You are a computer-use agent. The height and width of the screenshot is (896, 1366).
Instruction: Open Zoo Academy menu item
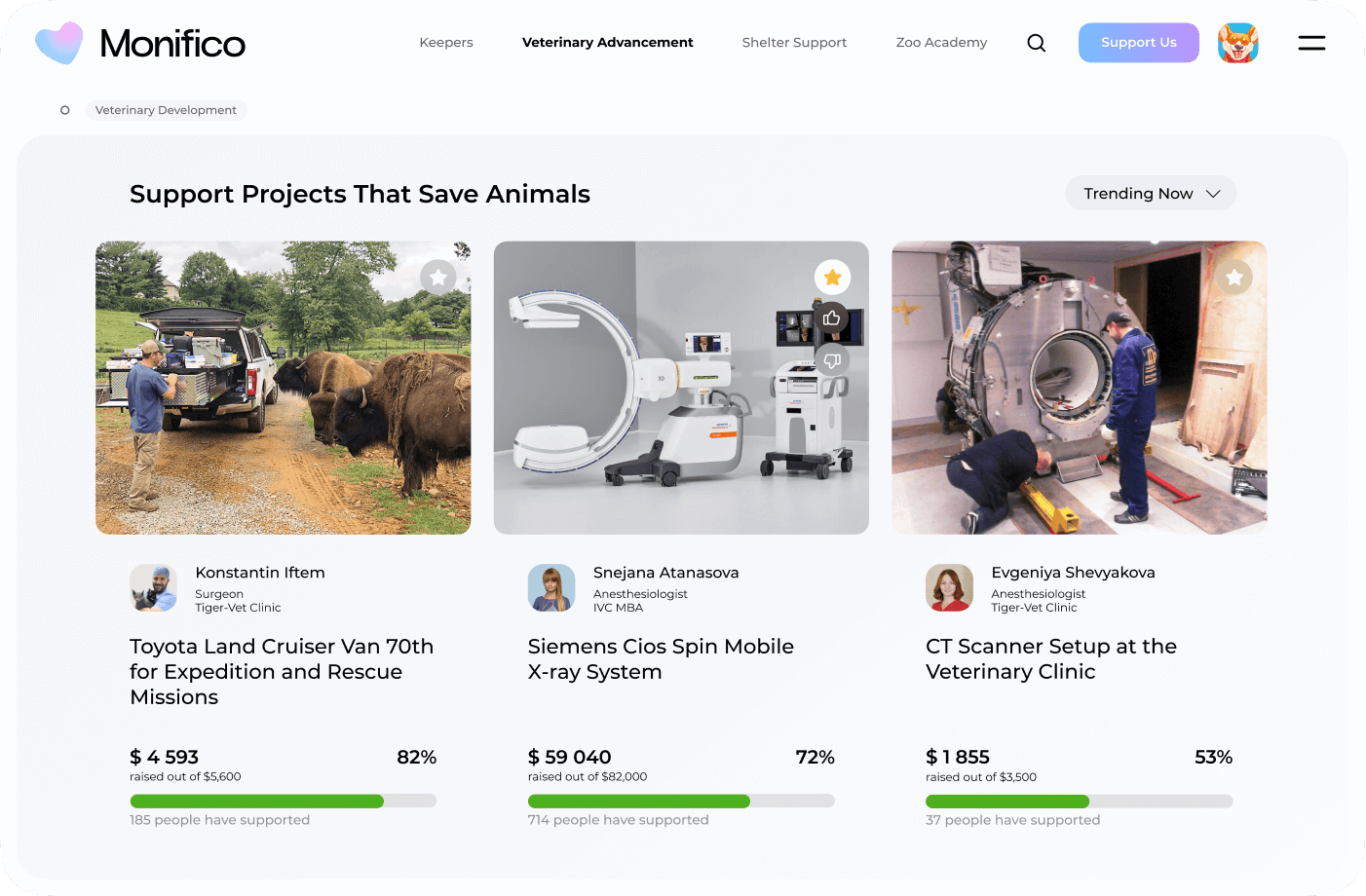pos(941,43)
